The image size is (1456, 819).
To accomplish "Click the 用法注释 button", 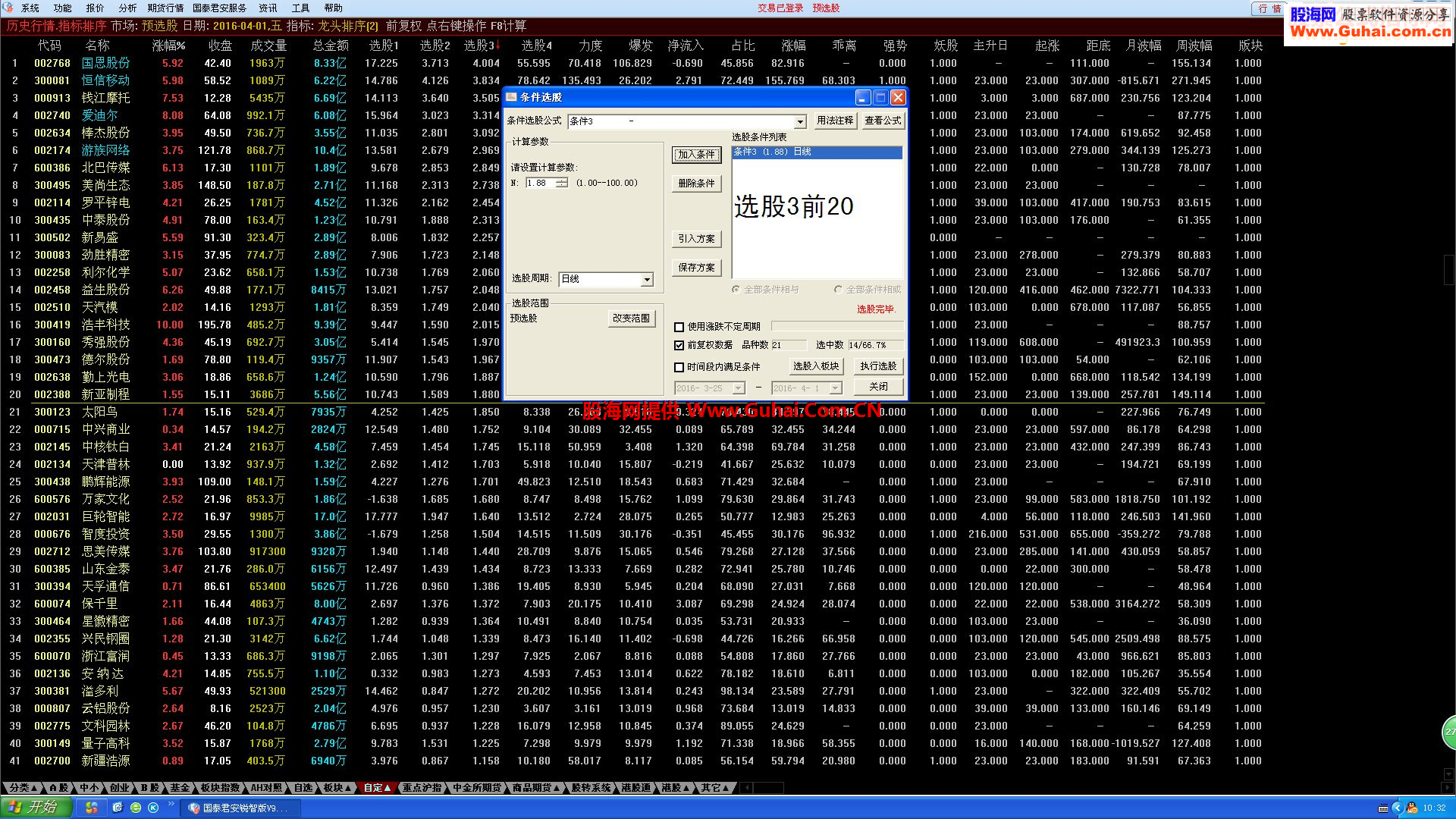I will [x=835, y=121].
